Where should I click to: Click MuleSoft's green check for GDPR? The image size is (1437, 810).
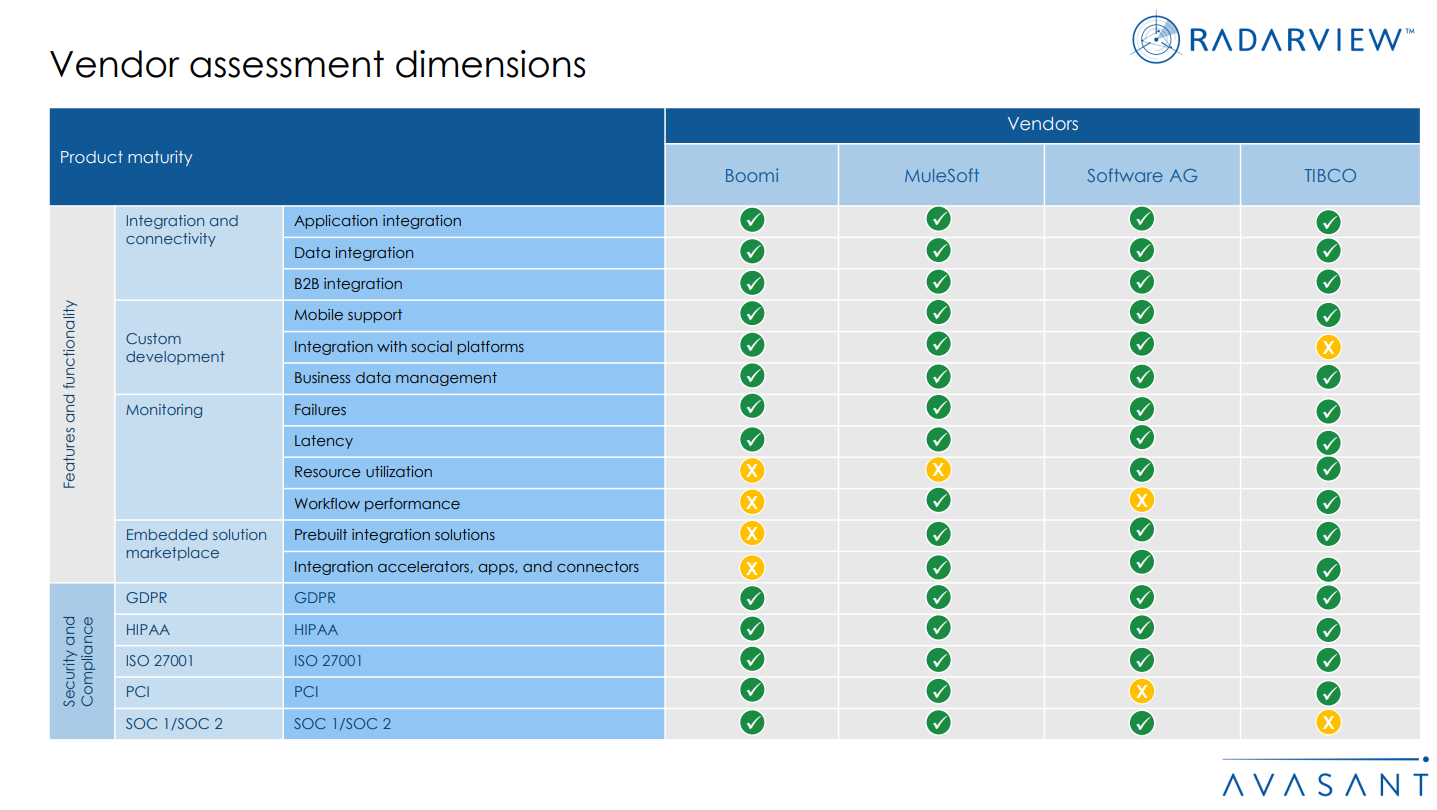pyautogui.click(x=938, y=598)
